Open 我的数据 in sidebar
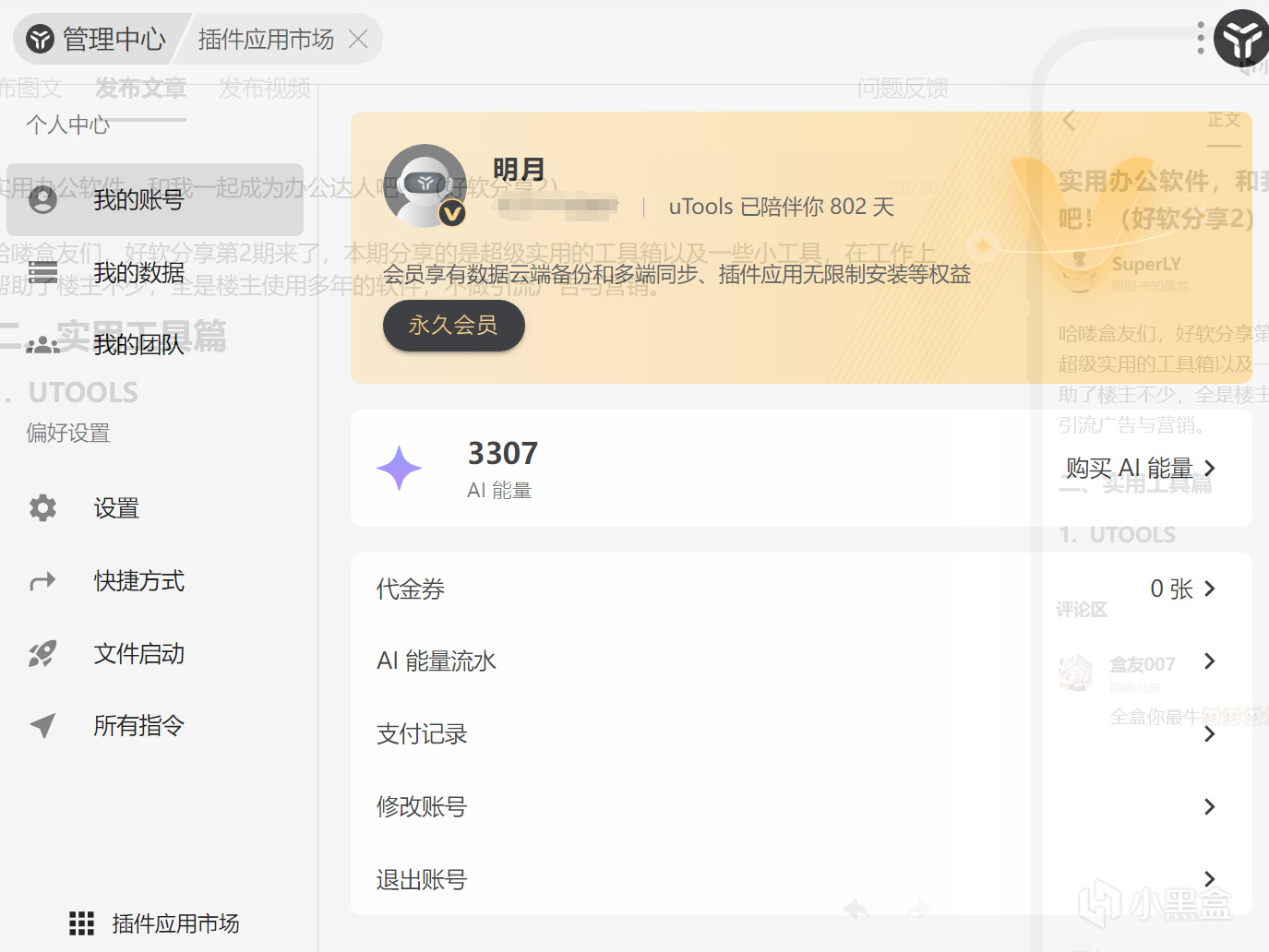This screenshot has height=952, width=1269. coord(155,272)
